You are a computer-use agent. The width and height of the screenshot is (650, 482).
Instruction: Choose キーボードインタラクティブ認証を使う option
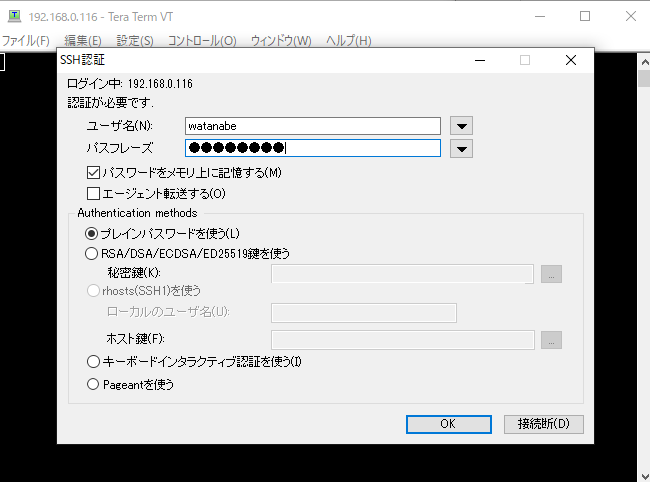[x=94, y=361]
